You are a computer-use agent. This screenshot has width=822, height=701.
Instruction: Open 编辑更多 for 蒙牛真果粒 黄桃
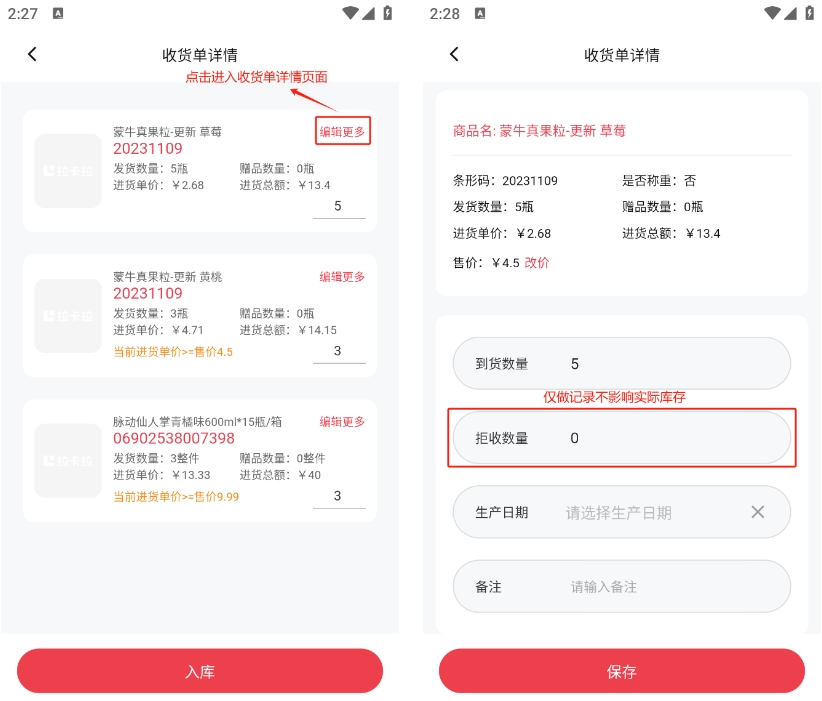click(342, 276)
